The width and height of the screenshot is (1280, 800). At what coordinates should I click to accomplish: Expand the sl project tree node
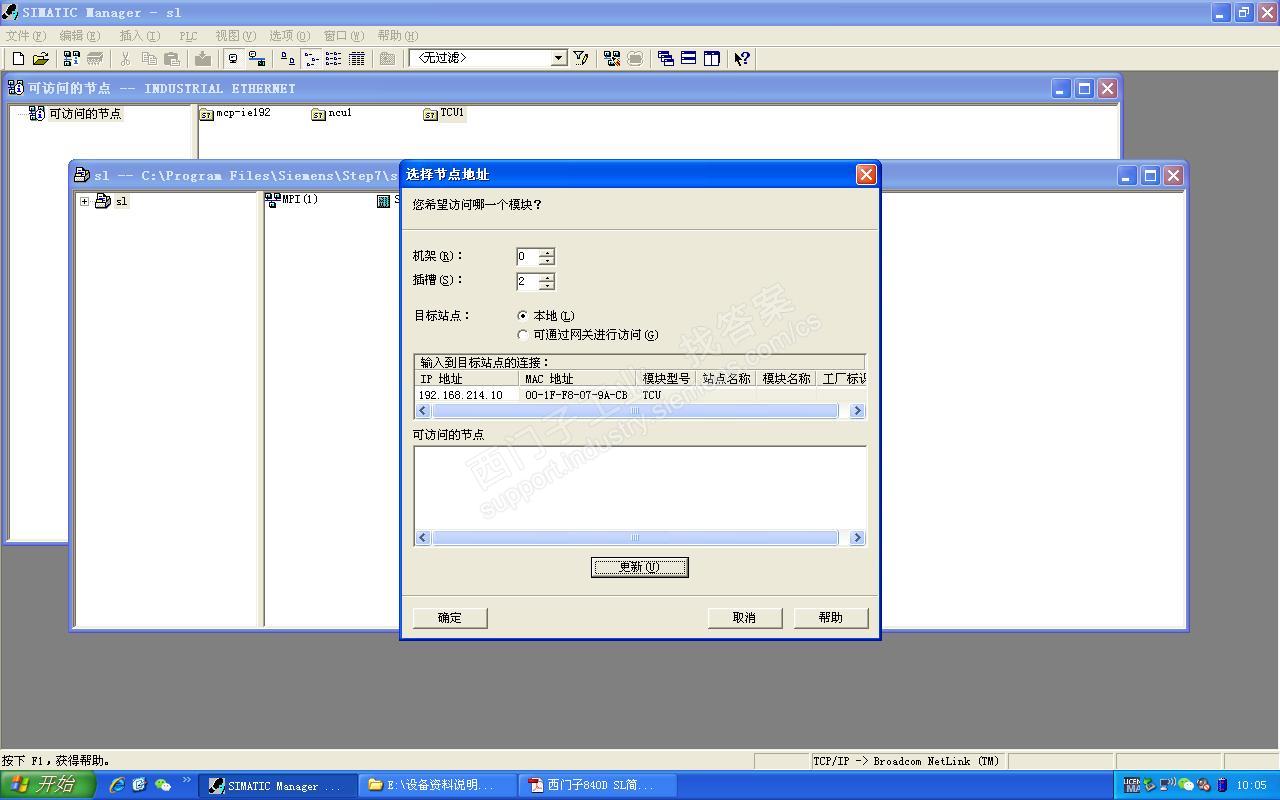(x=84, y=201)
